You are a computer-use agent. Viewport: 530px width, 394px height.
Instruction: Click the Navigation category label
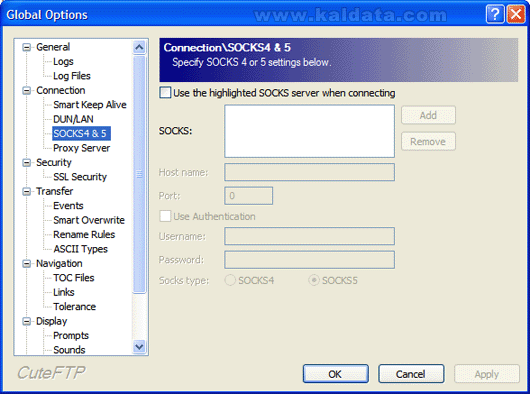pyautogui.click(x=59, y=264)
